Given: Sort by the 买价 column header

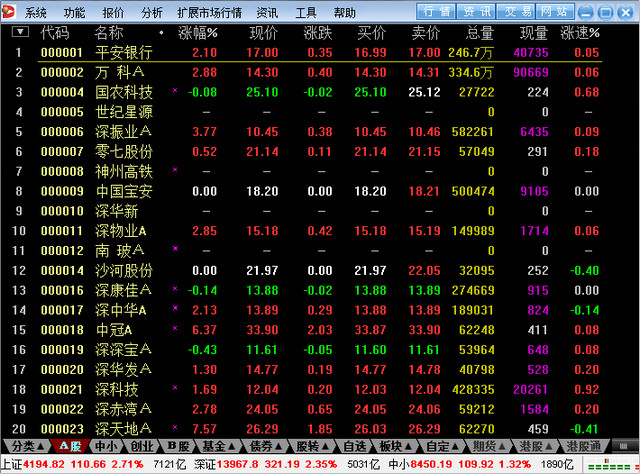Looking at the screenshot, I should click(371, 33).
